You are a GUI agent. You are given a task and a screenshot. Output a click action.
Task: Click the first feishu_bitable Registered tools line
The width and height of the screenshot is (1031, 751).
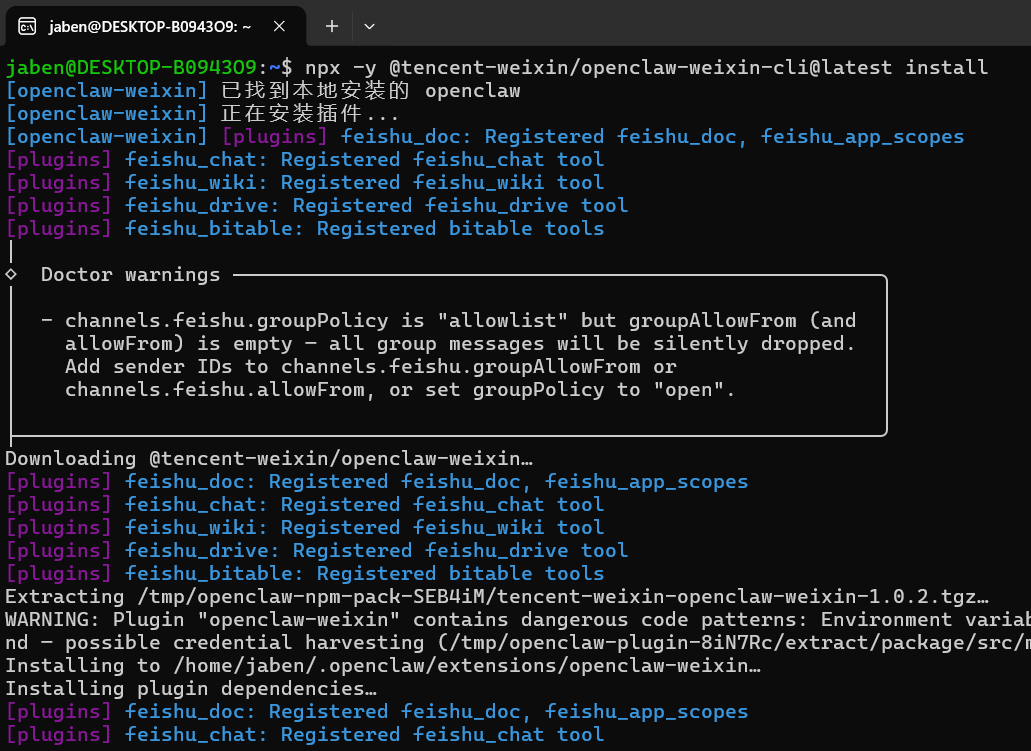tap(364, 228)
